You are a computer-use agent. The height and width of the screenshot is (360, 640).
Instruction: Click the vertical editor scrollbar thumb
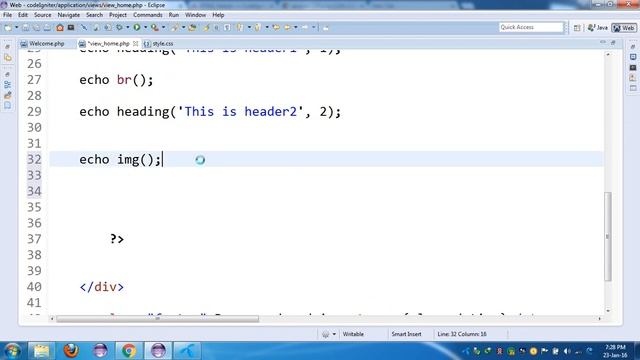coord(608,236)
